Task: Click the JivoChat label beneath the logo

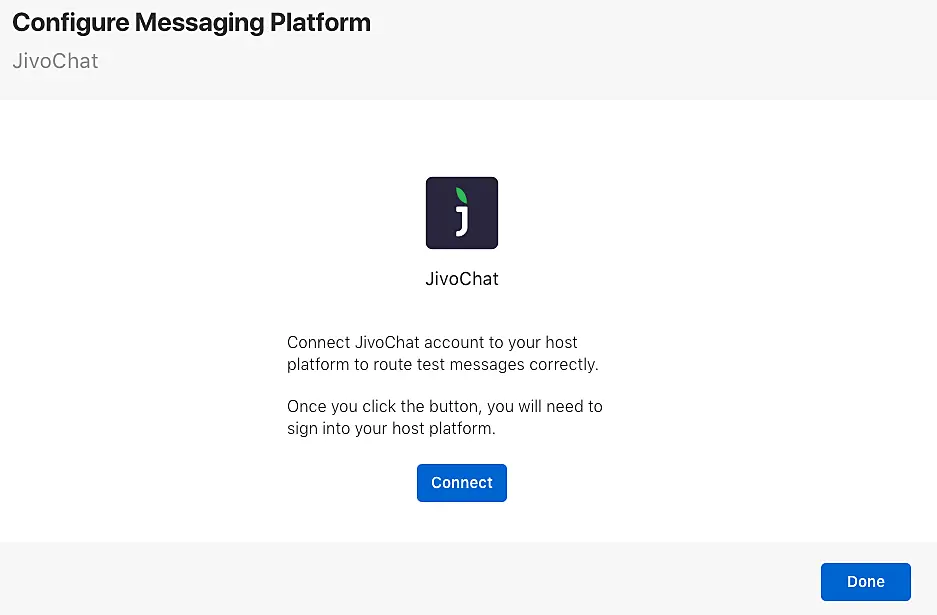Action: pyautogui.click(x=461, y=279)
